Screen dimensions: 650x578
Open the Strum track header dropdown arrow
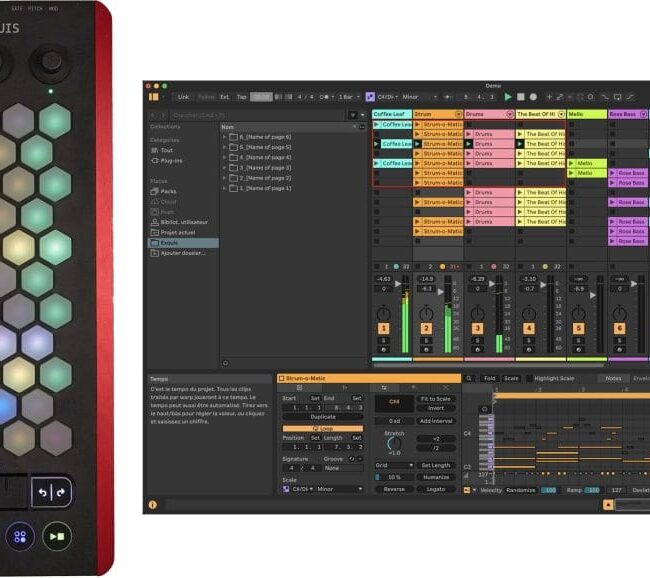pos(458,114)
